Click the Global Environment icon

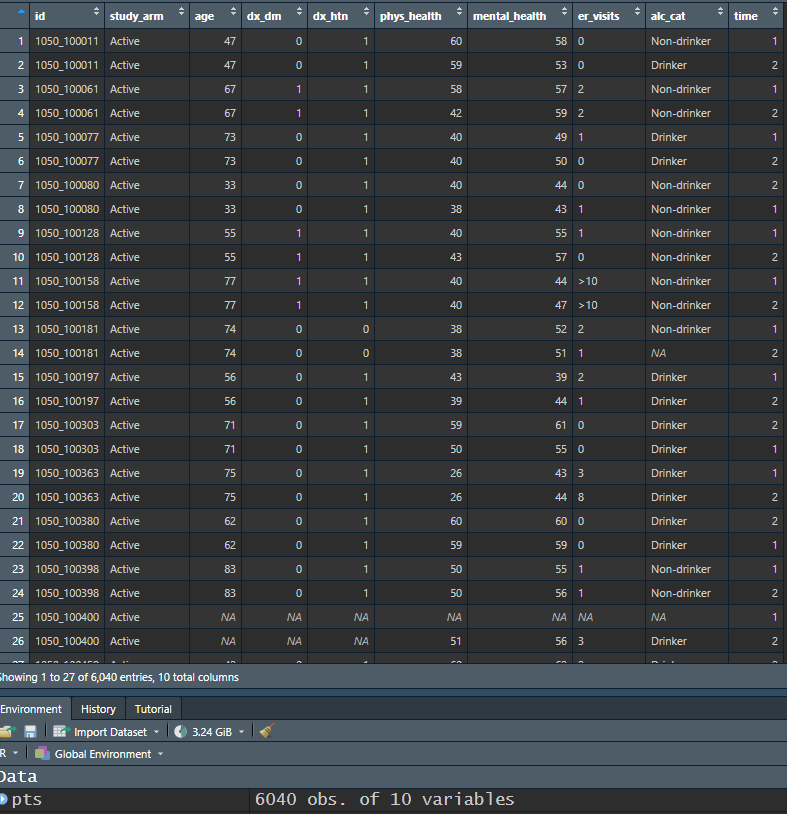pos(42,753)
